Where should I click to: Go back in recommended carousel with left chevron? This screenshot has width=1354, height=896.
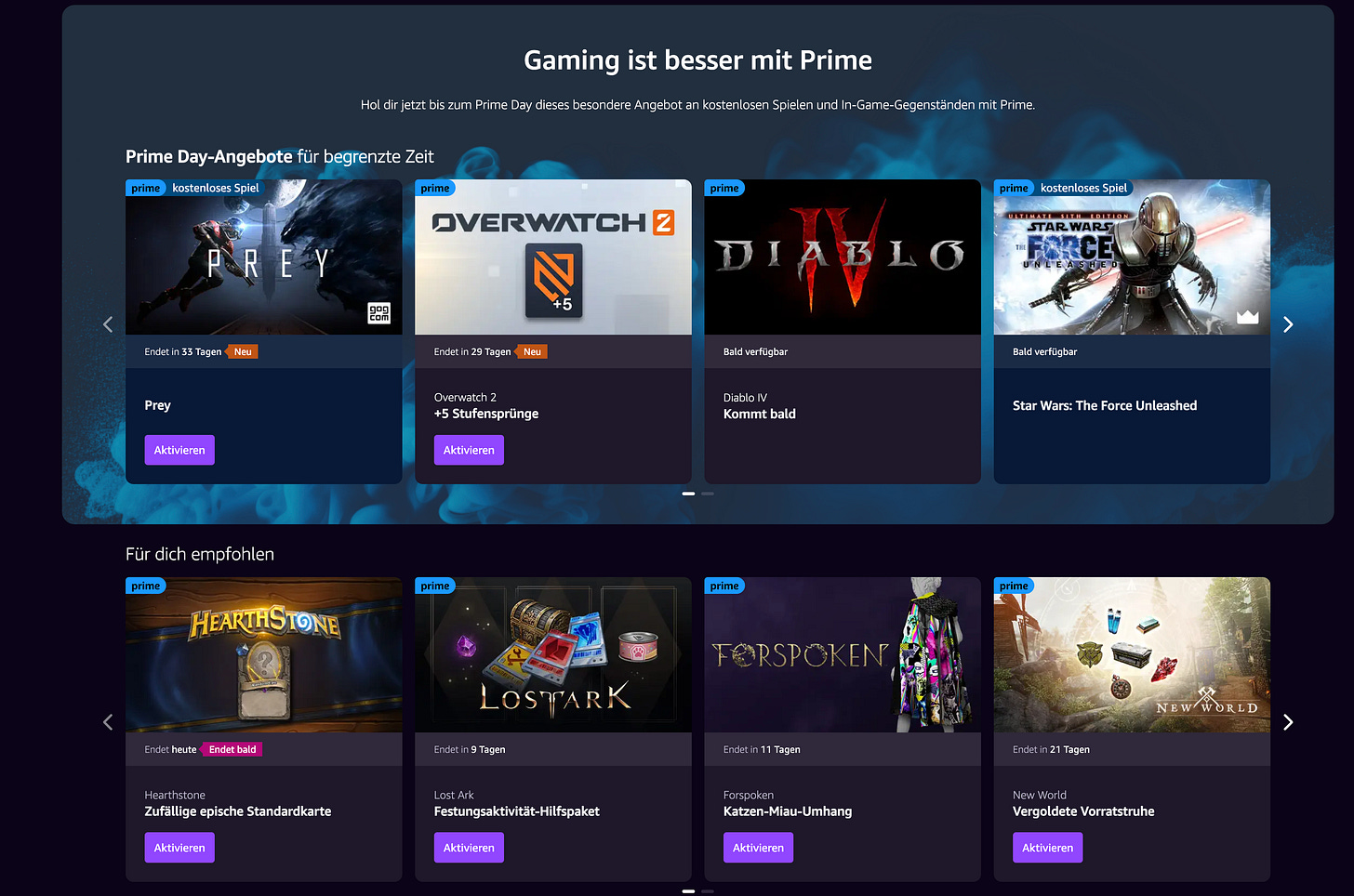click(x=108, y=722)
